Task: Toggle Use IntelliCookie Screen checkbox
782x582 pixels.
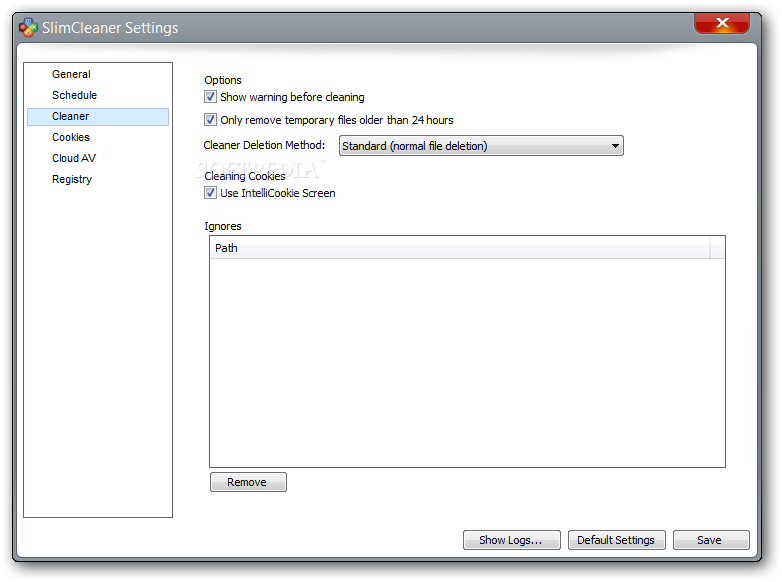Action: [x=210, y=193]
